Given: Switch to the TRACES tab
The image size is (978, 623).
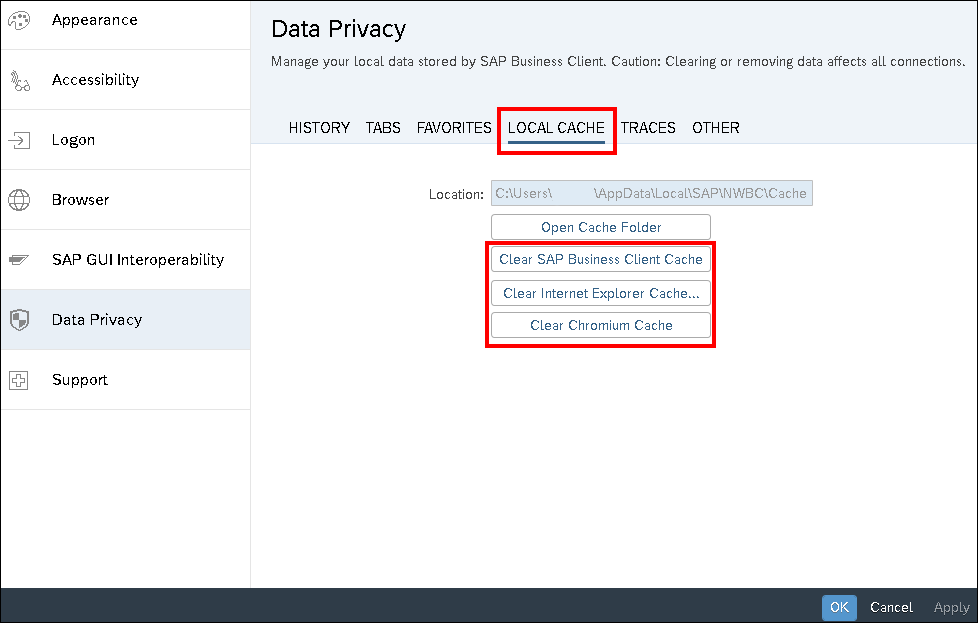Looking at the screenshot, I should [648, 128].
